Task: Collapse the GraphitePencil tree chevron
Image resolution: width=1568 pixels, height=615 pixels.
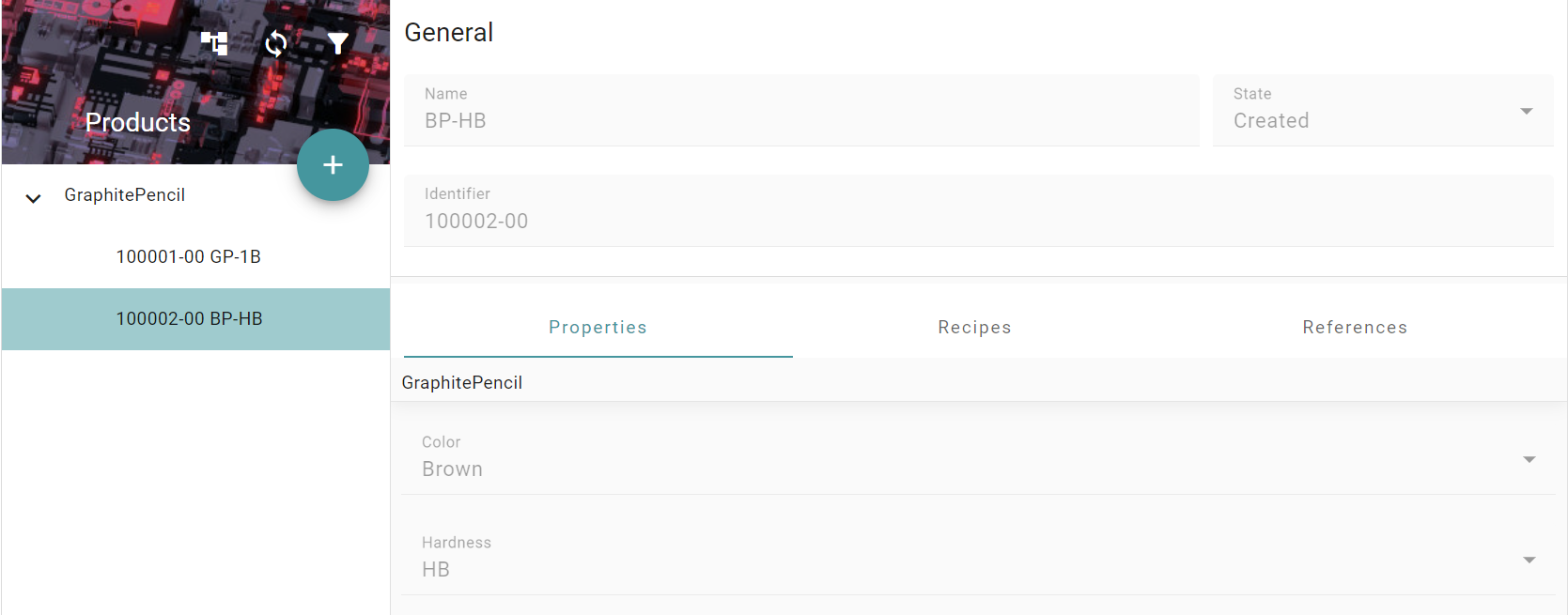Action: pyautogui.click(x=33, y=198)
